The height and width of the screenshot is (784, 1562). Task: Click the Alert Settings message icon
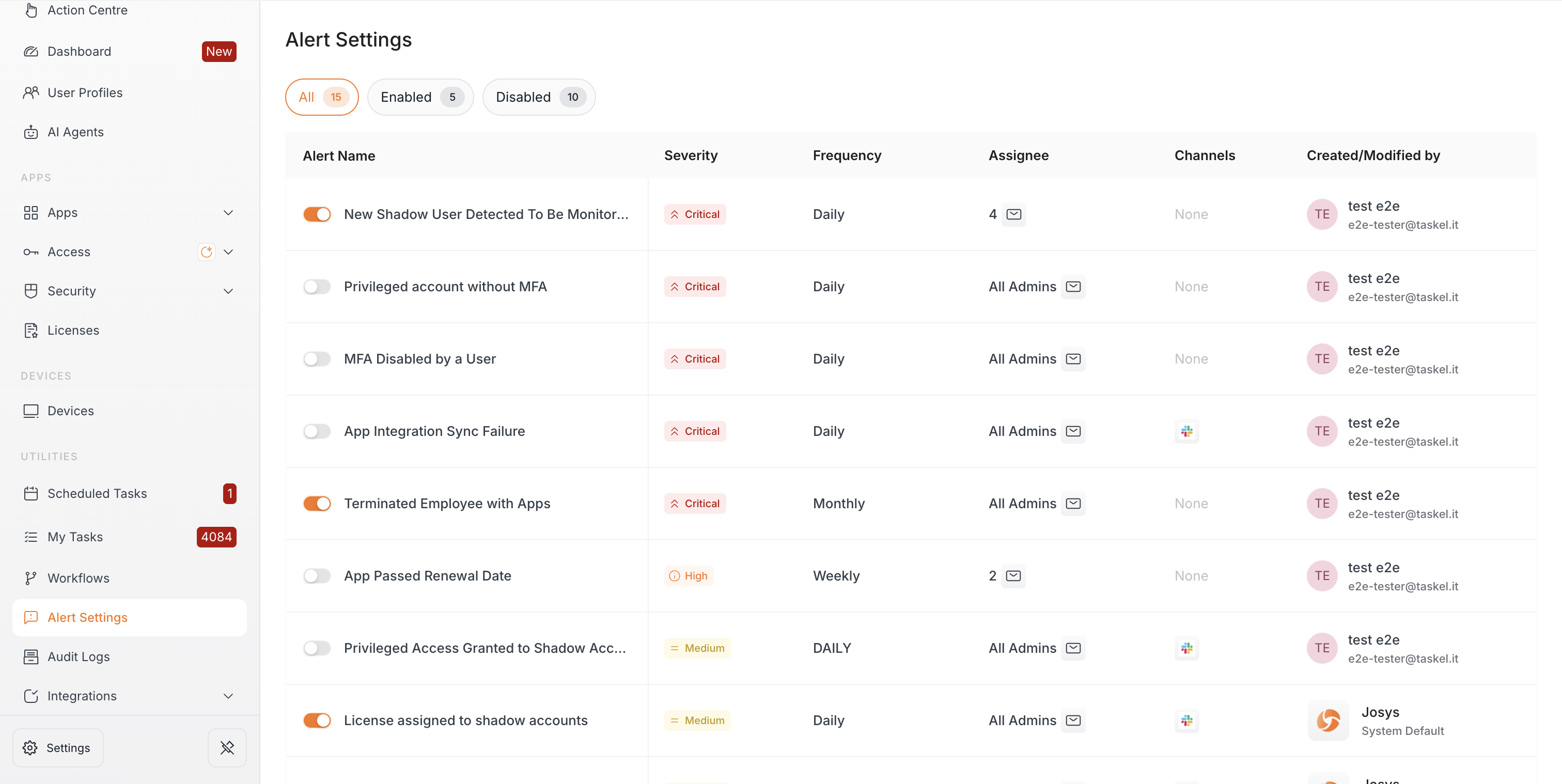tap(31, 617)
